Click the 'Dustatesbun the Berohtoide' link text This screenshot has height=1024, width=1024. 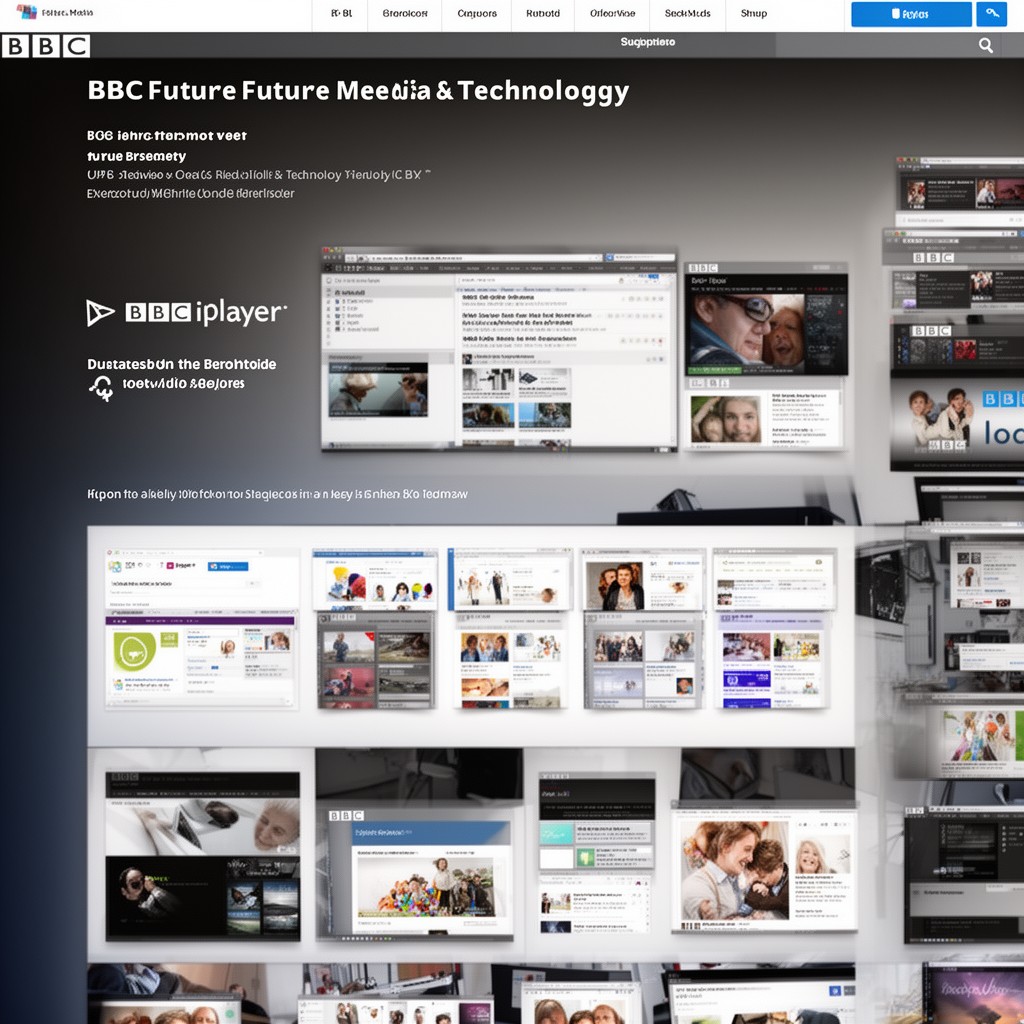[x=182, y=364]
